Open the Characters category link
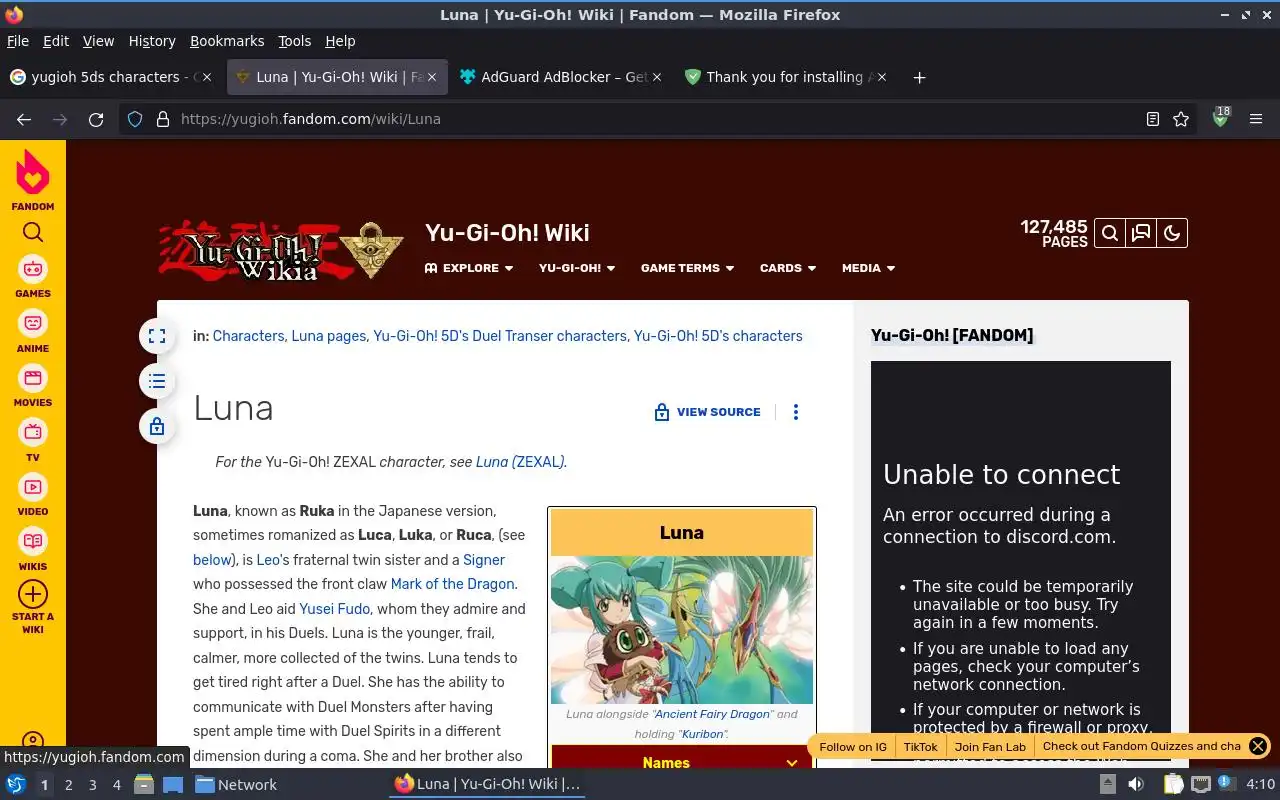This screenshot has height=800, width=1280. tap(248, 336)
